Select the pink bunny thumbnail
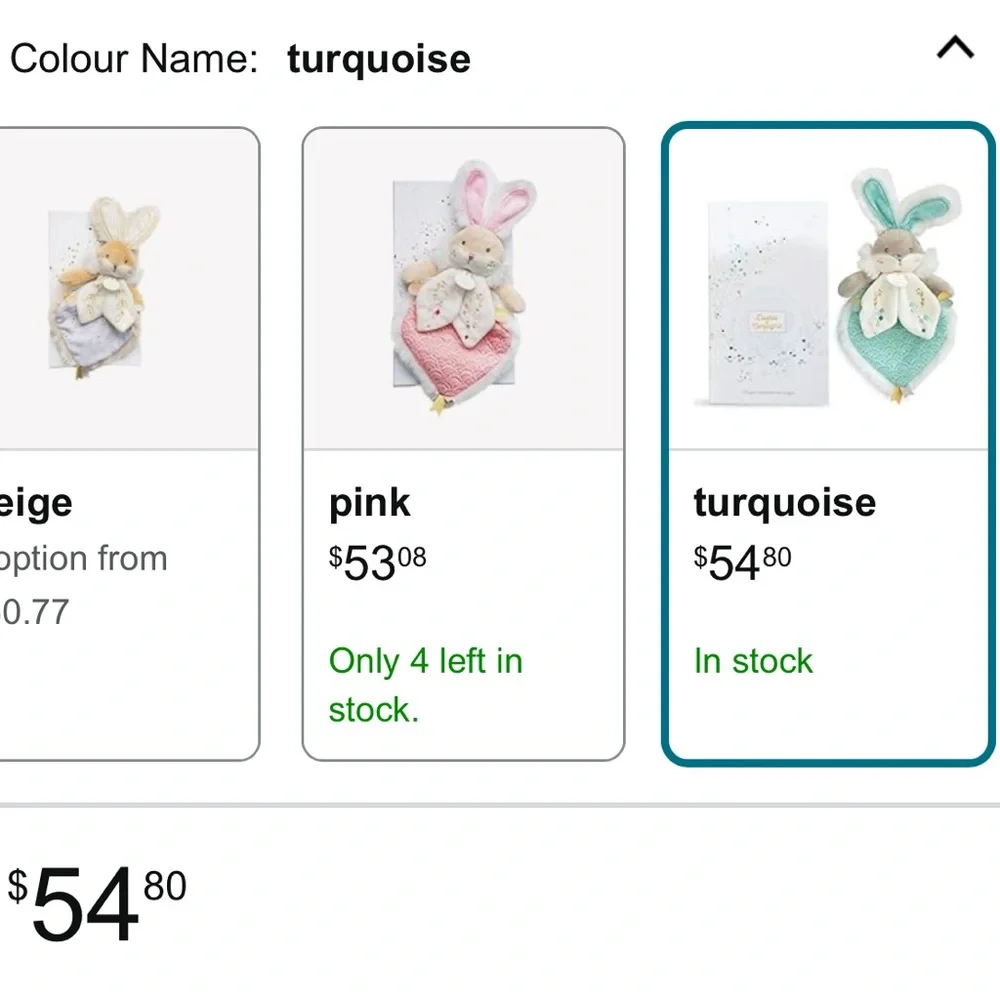Viewport: 1000px width, 1000px height. pos(463,290)
